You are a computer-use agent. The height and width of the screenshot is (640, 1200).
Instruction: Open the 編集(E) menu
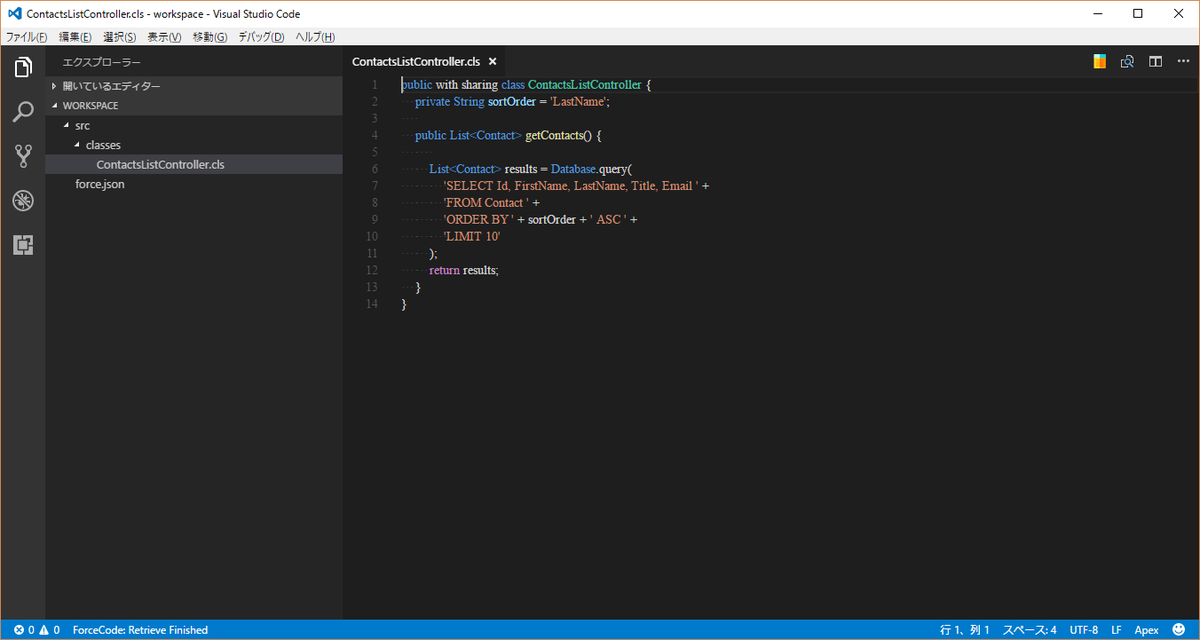(x=75, y=37)
